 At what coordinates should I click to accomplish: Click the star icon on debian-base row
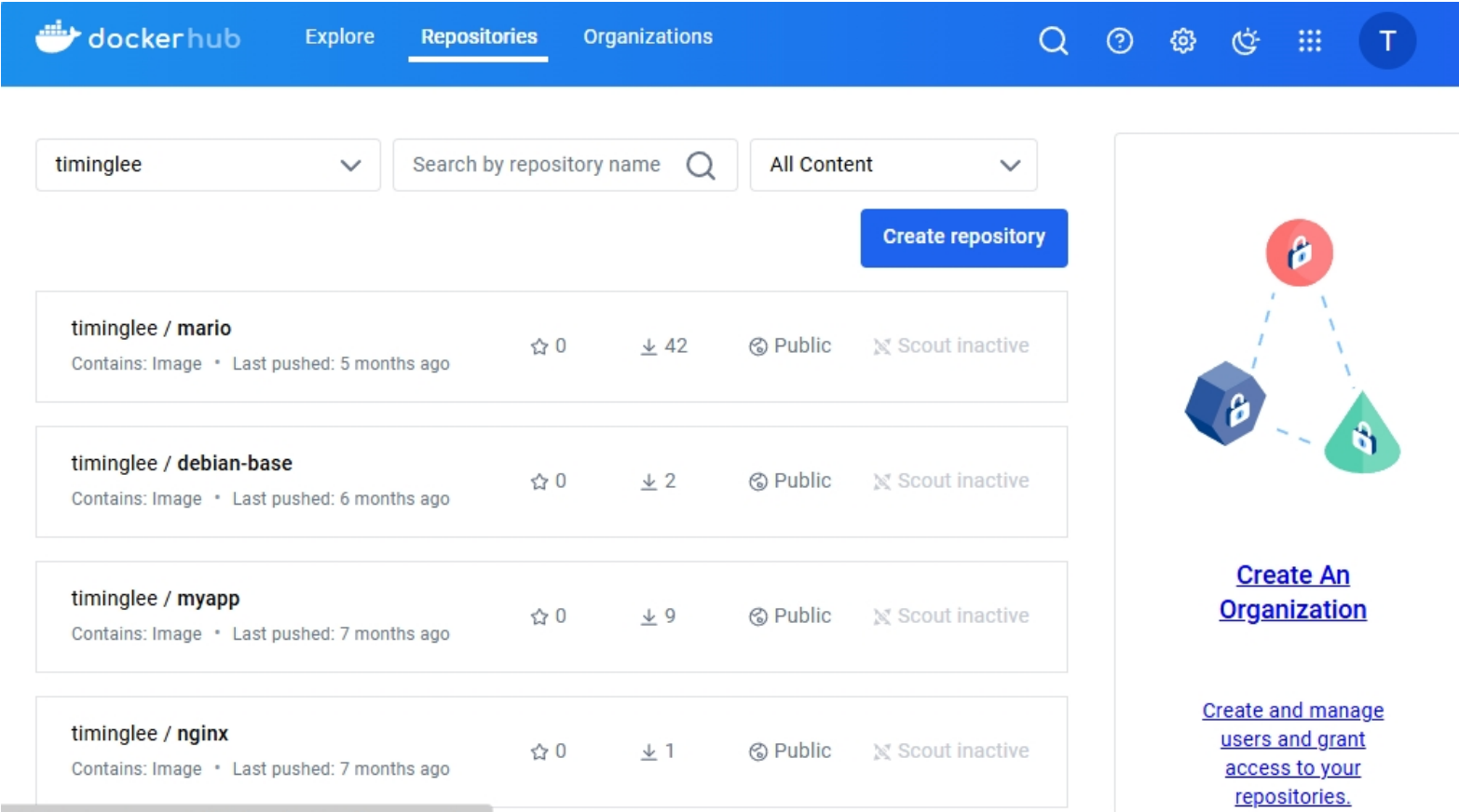coord(539,481)
